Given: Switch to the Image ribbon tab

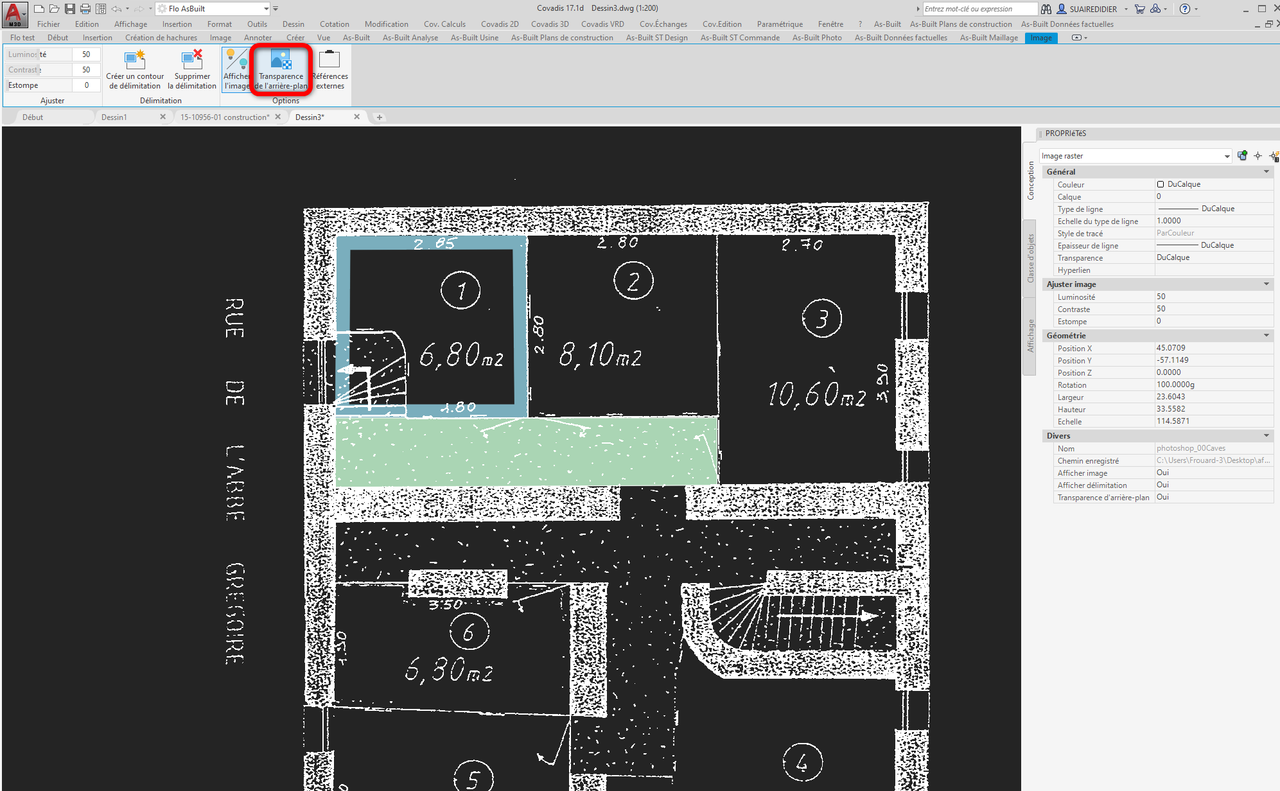Looking at the screenshot, I should click(x=1041, y=38).
